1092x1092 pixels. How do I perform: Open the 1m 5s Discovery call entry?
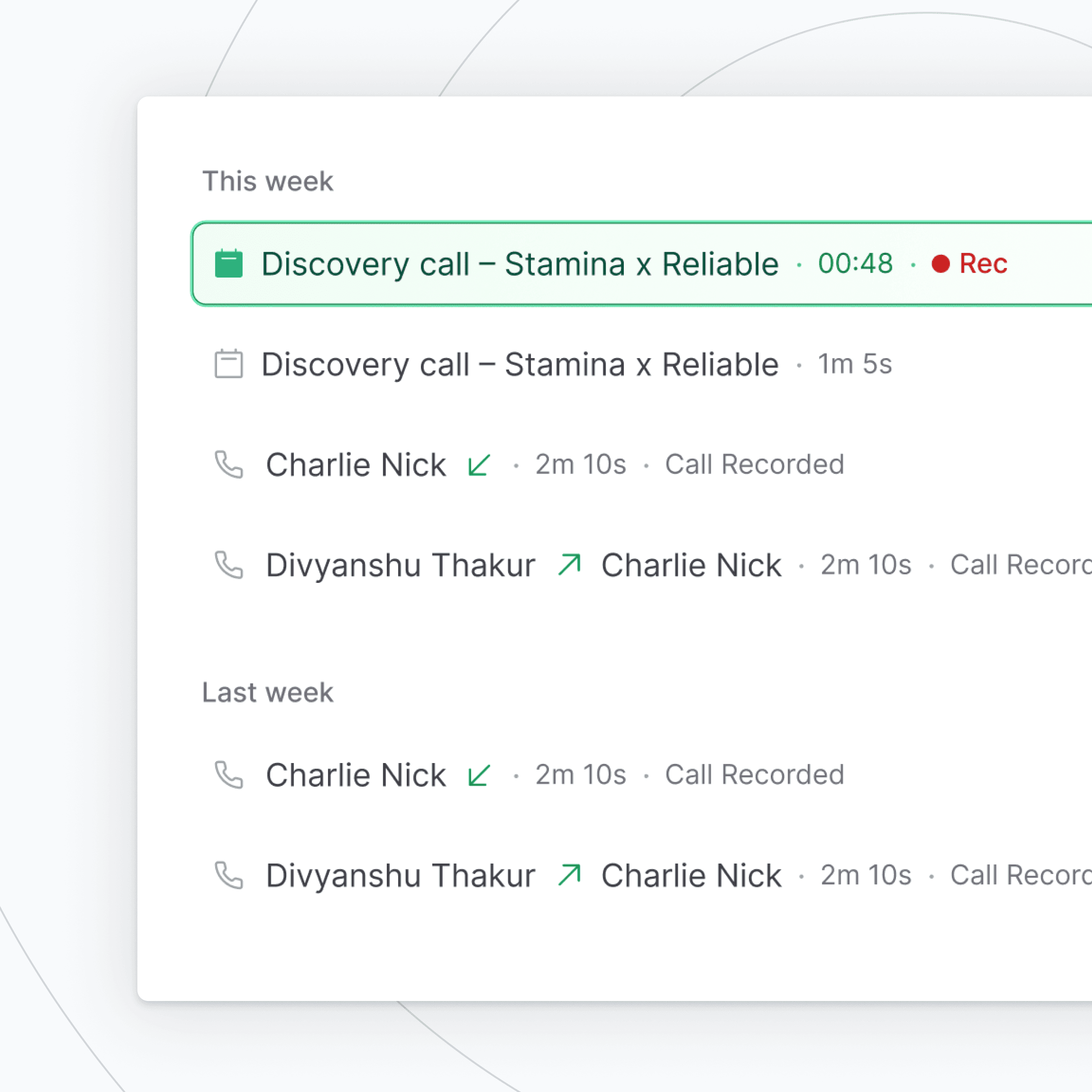click(520, 364)
